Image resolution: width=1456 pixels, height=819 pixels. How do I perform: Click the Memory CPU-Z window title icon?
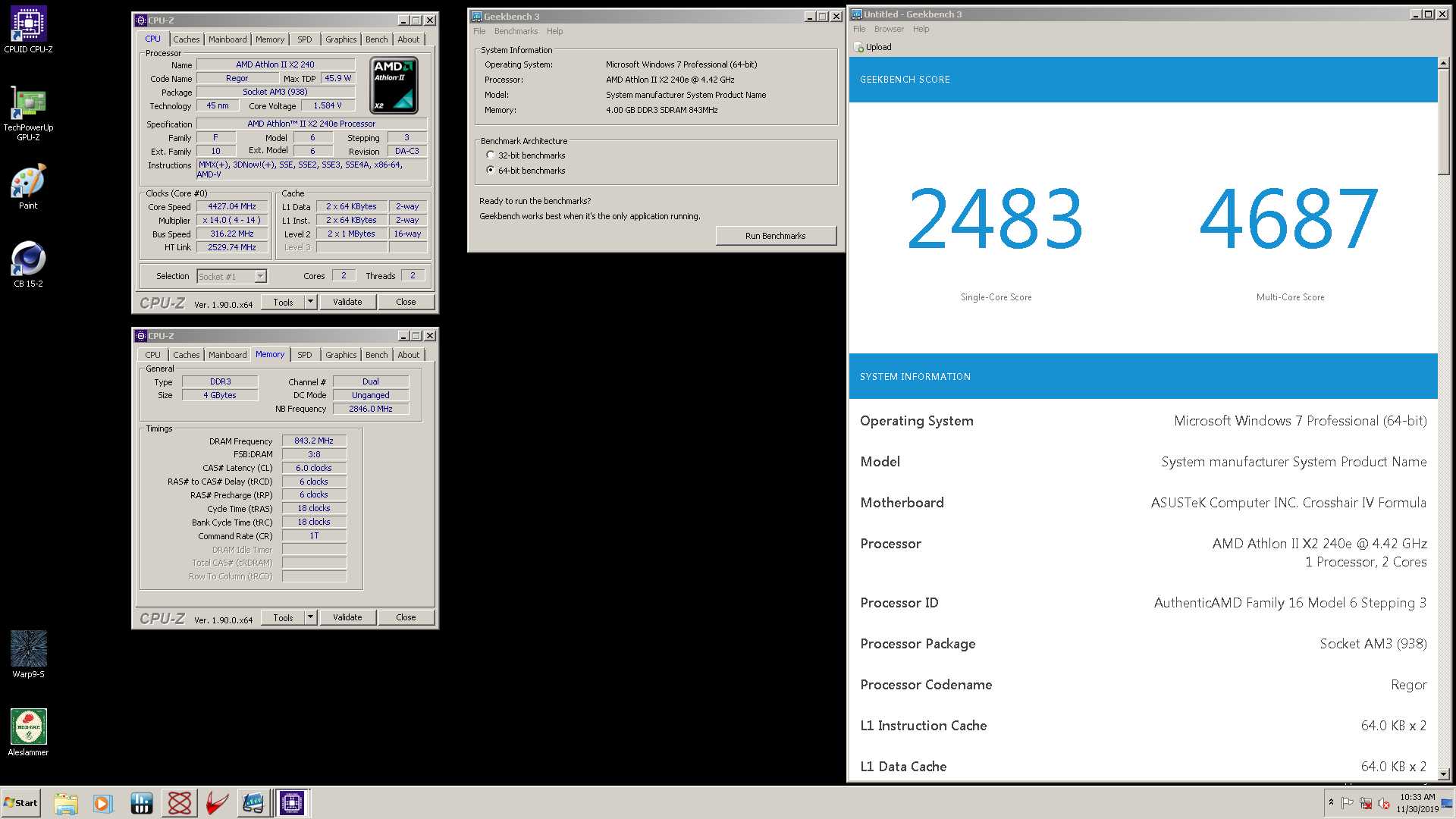click(140, 336)
